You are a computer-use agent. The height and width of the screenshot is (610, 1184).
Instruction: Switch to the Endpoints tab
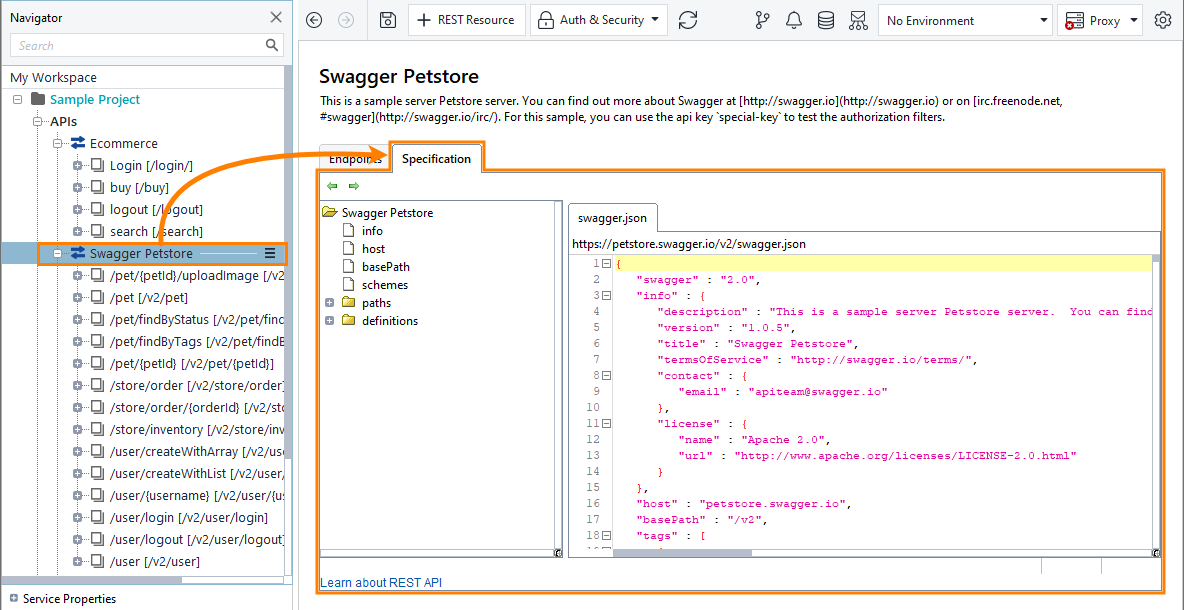click(354, 158)
